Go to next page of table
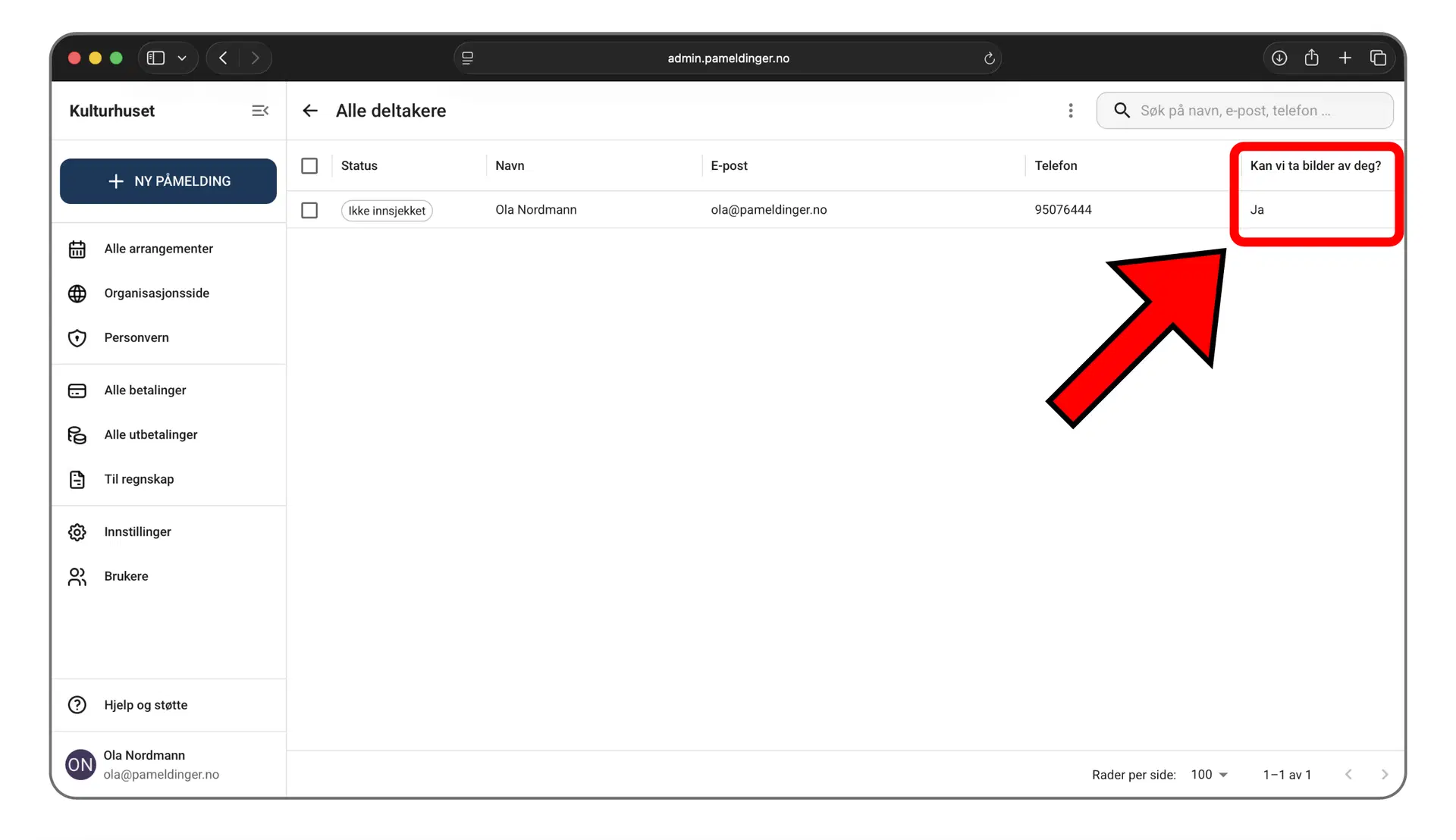1456x840 pixels. 1385,775
